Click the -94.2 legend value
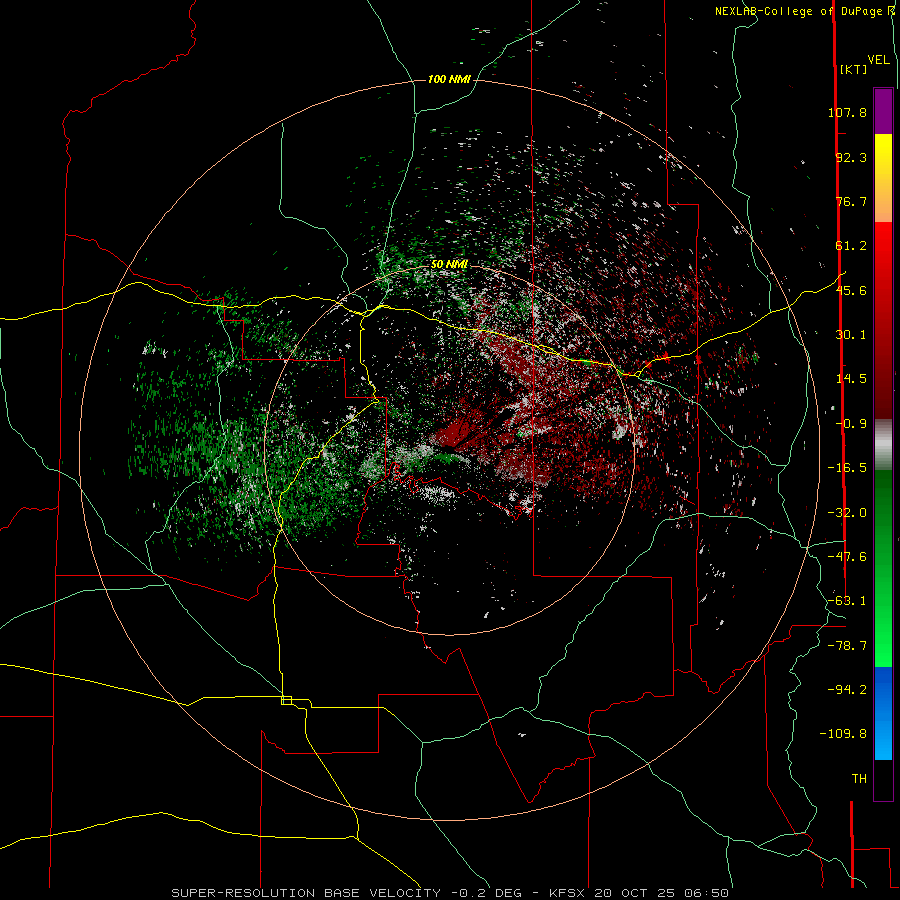Image resolution: width=900 pixels, height=900 pixels. pyautogui.click(x=847, y=689)
